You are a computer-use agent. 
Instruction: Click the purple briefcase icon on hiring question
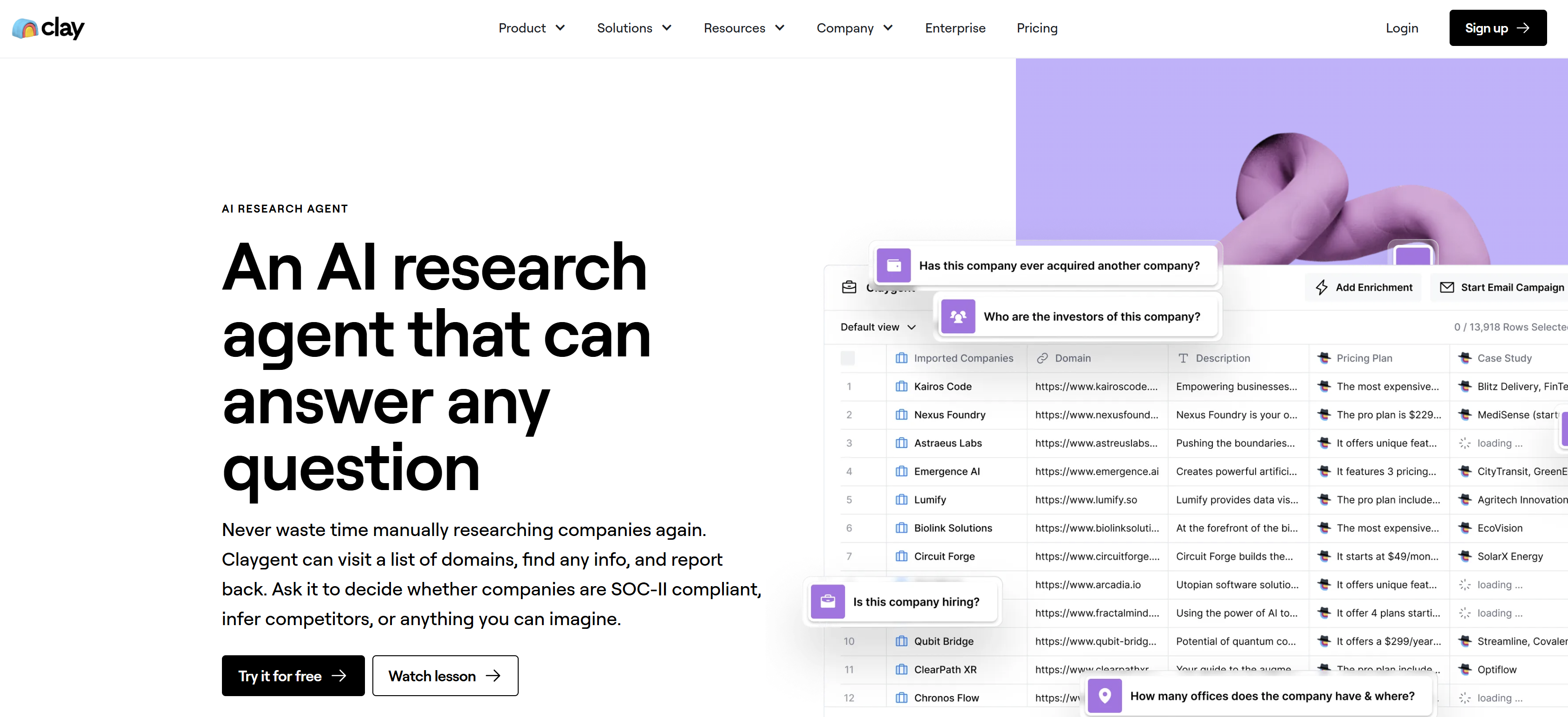pos(827,601)
